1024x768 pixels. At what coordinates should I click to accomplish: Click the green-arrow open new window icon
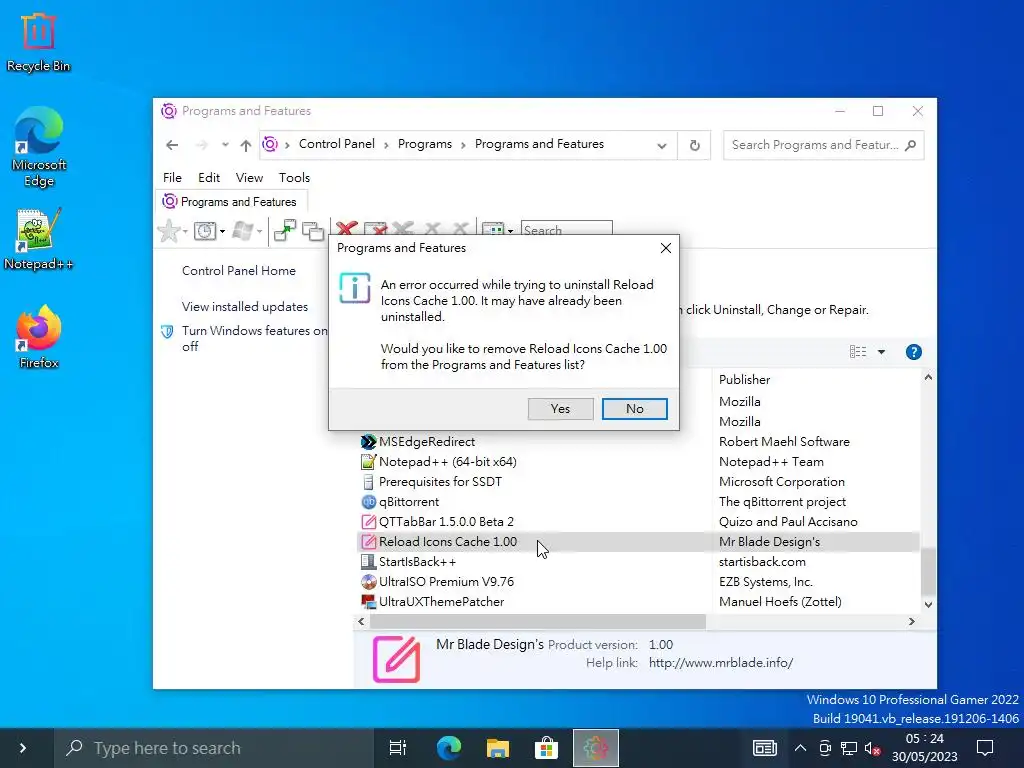285,231
